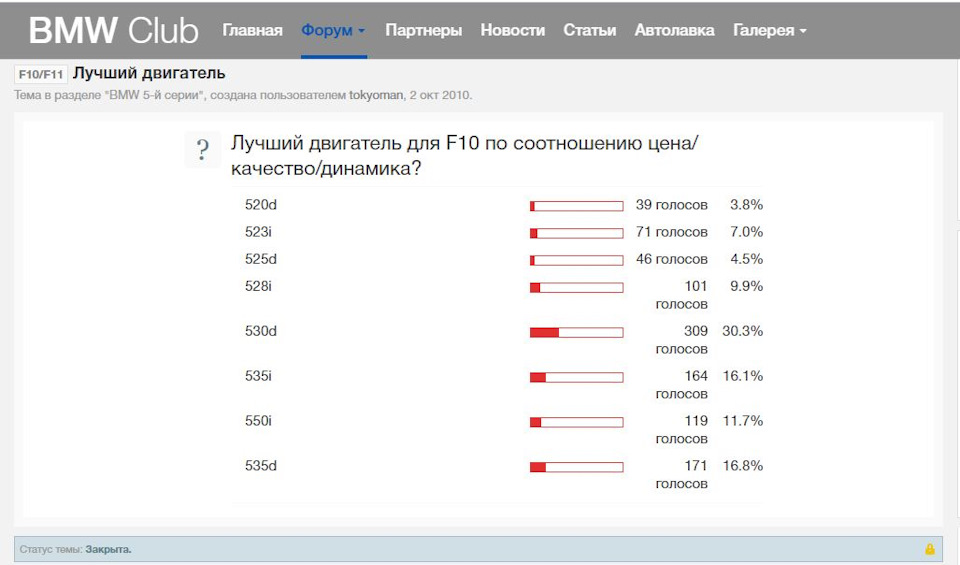Image resolution: width=960 pixels, height=565 pixels.
Task: Click the 550i result progress bar
Action: (577, 422)
